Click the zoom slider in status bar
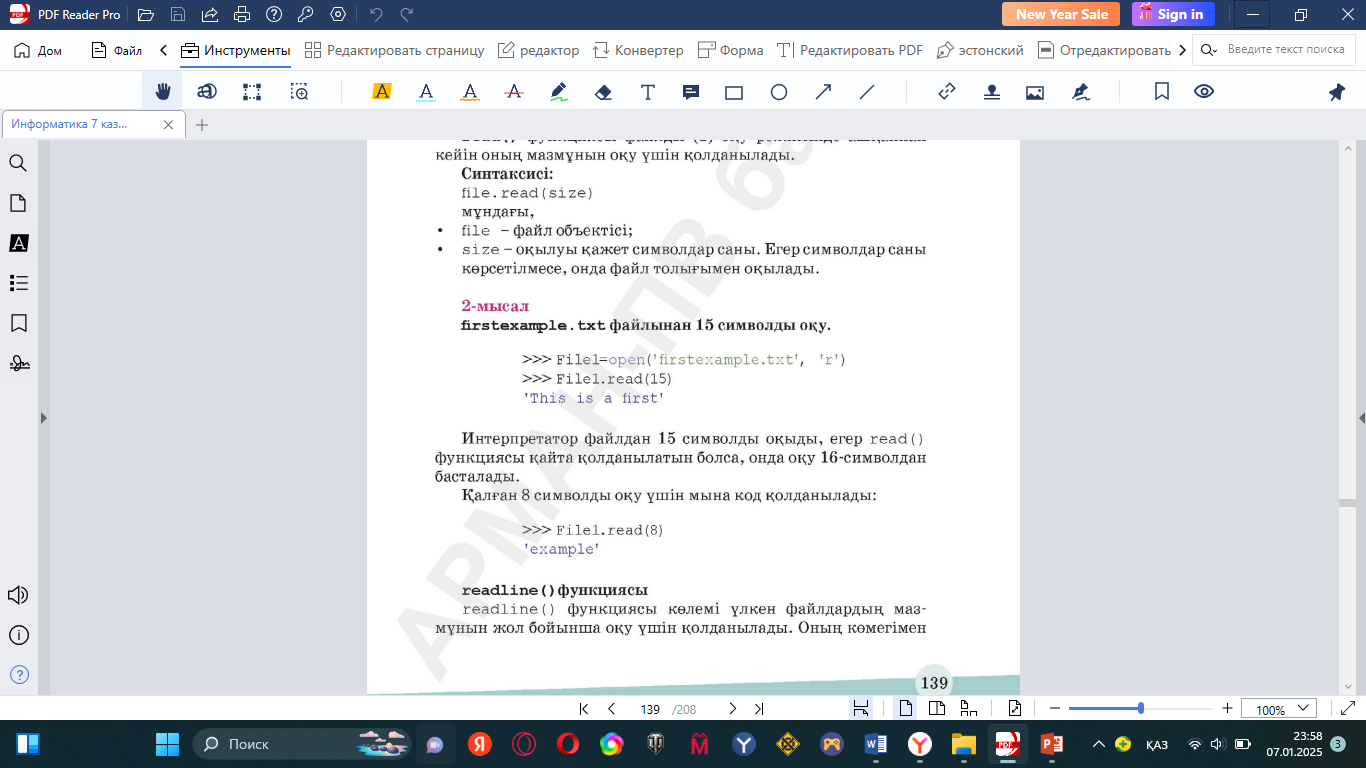Viewport: 1366px width, 768px height. [1141, 709]
